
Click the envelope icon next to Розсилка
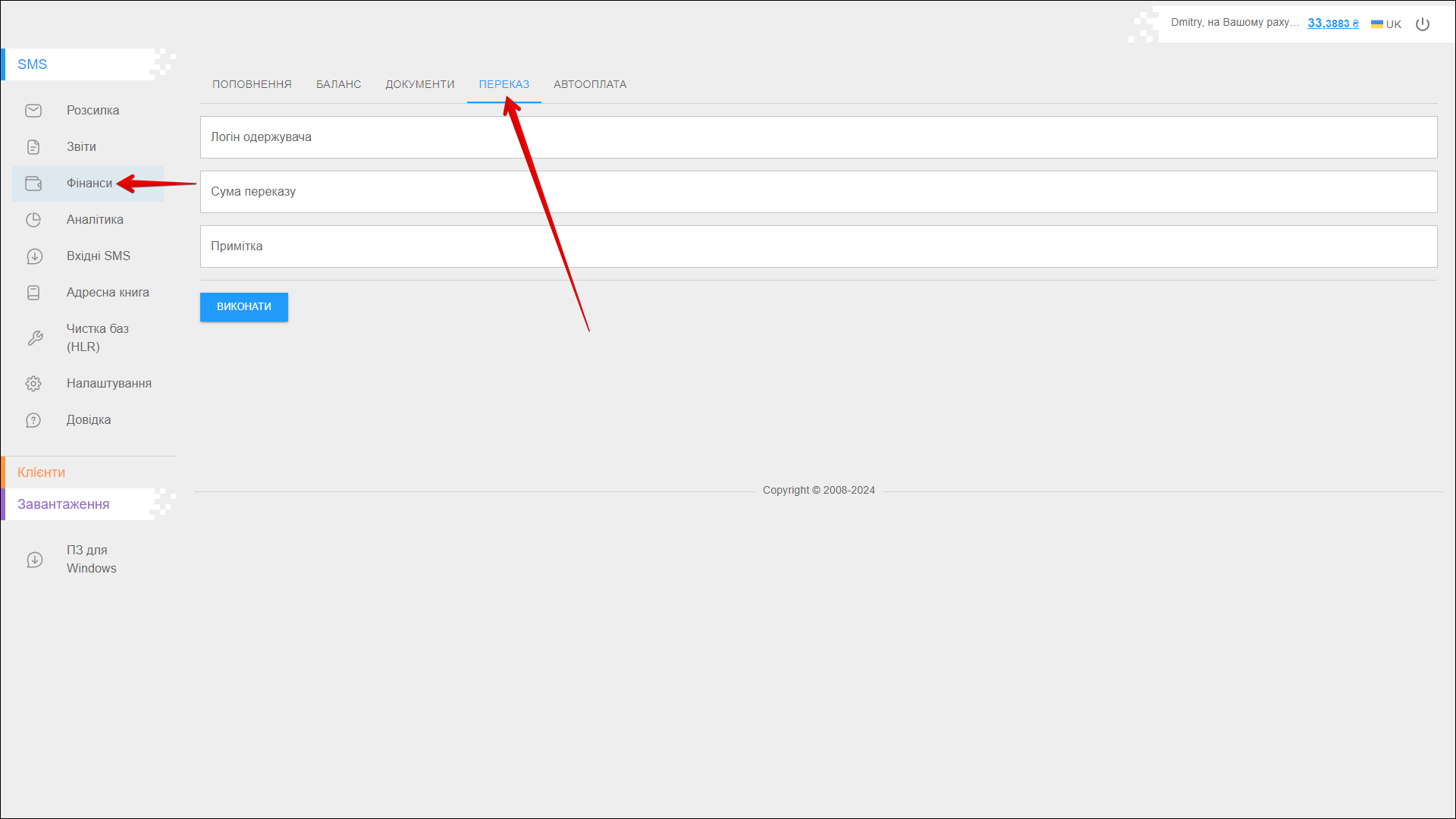pyautogui.click(x=33, y=111)
